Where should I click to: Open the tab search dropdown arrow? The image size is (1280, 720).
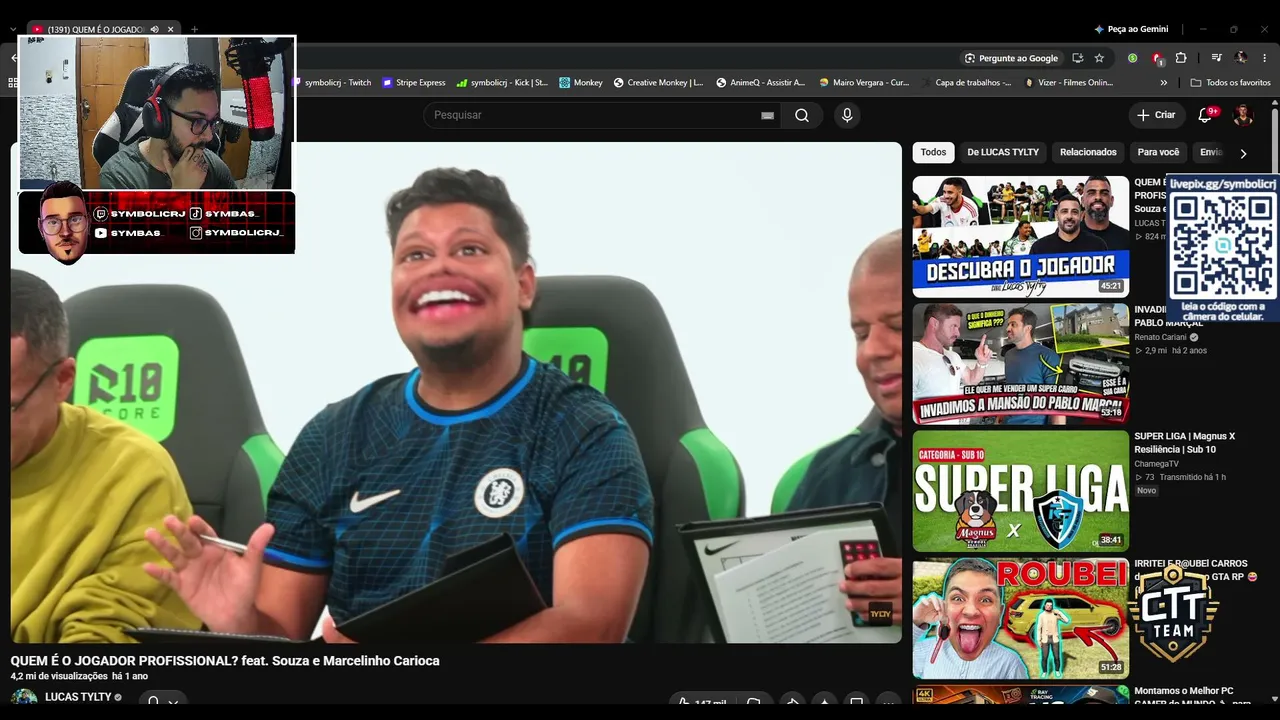13,29
